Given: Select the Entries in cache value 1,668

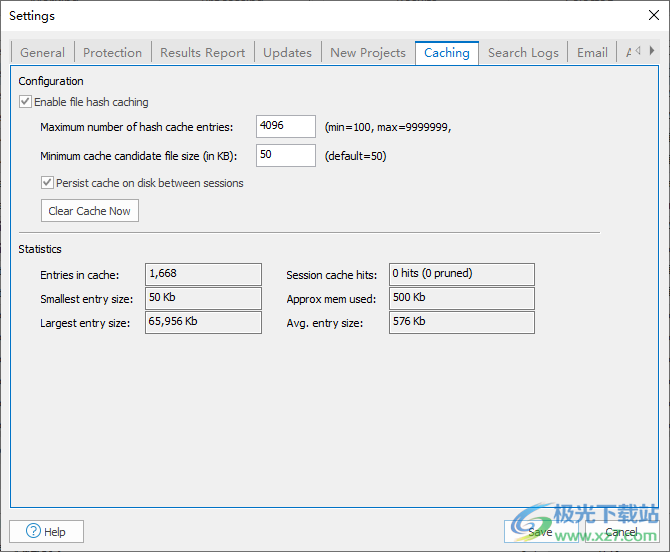Looking at the screenshot, I should 203,274.
